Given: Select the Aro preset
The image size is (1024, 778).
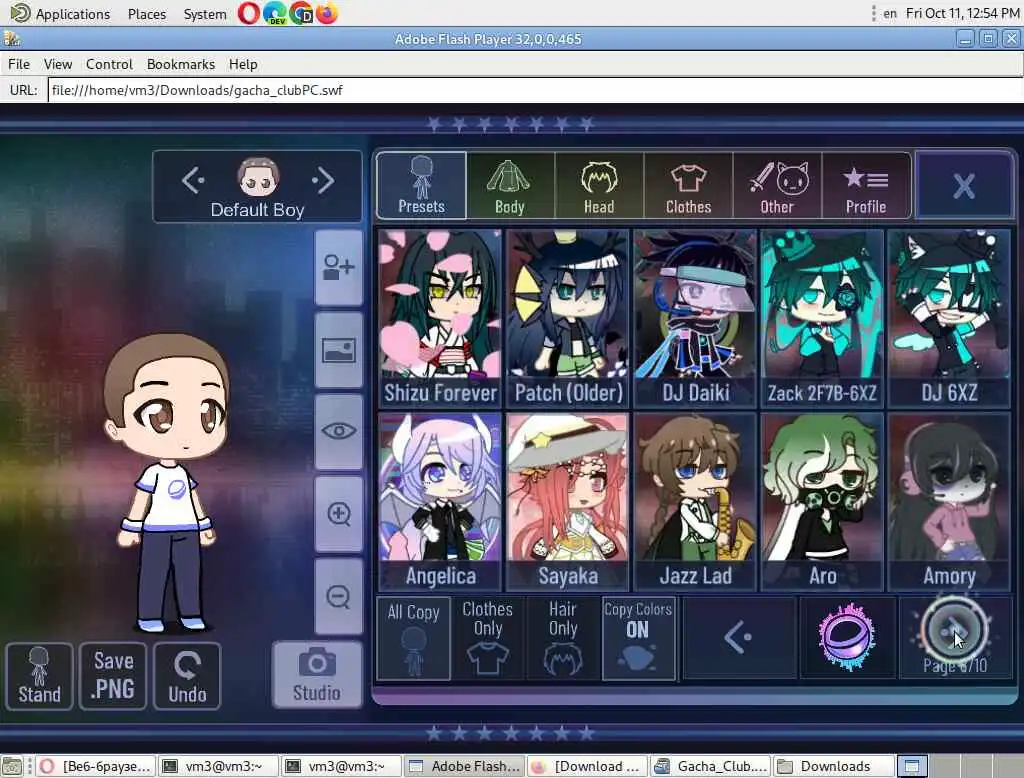Looking at the screenshot, I should [822, 502].
